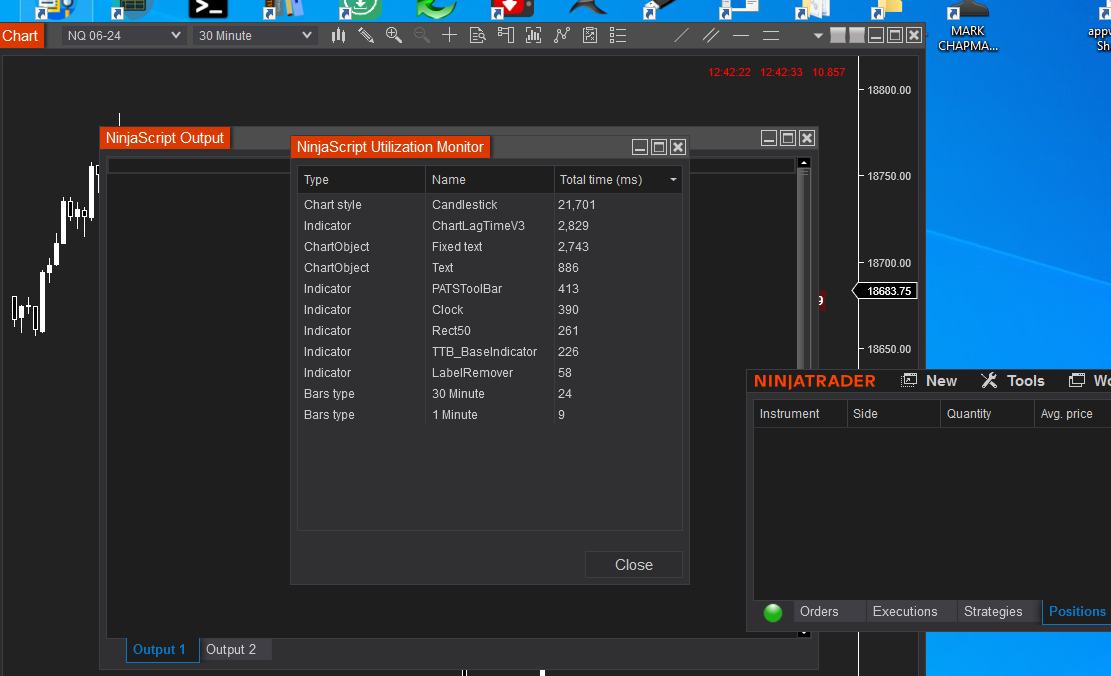Select the LabelRemover indicator row

(x=490, y=373)
